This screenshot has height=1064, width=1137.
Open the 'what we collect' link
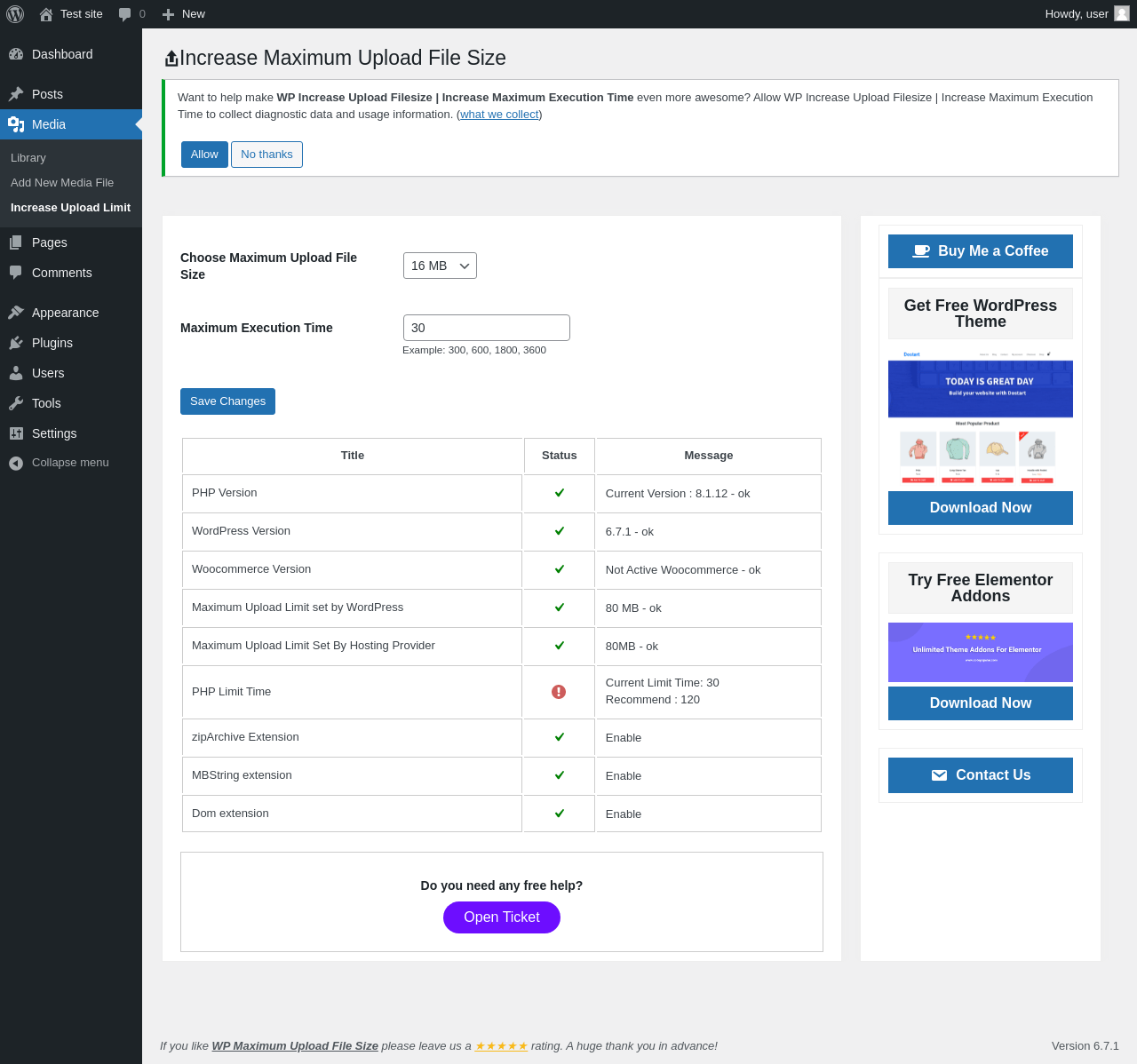point(499,115)
